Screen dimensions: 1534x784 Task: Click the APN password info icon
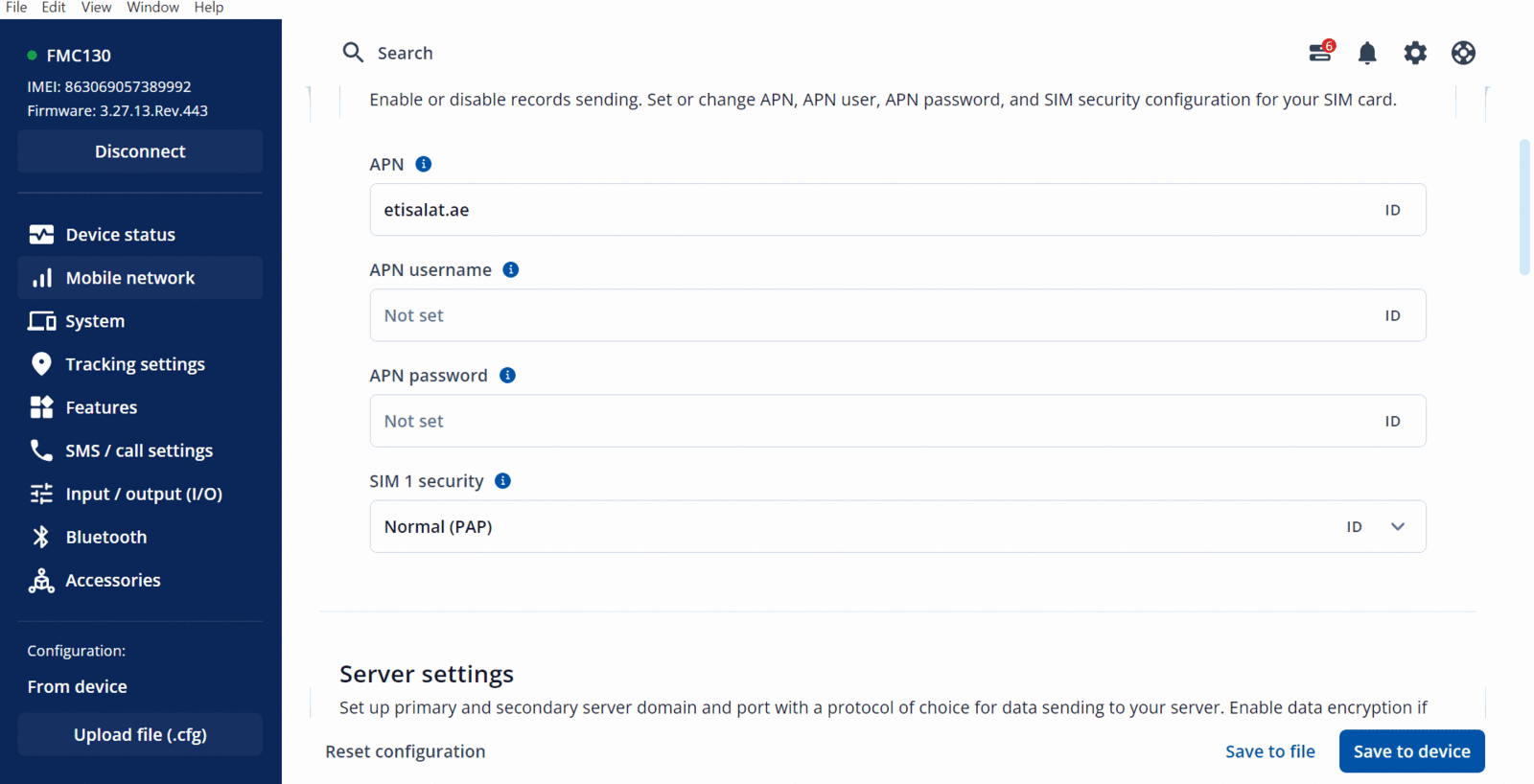tap(508, 376)
